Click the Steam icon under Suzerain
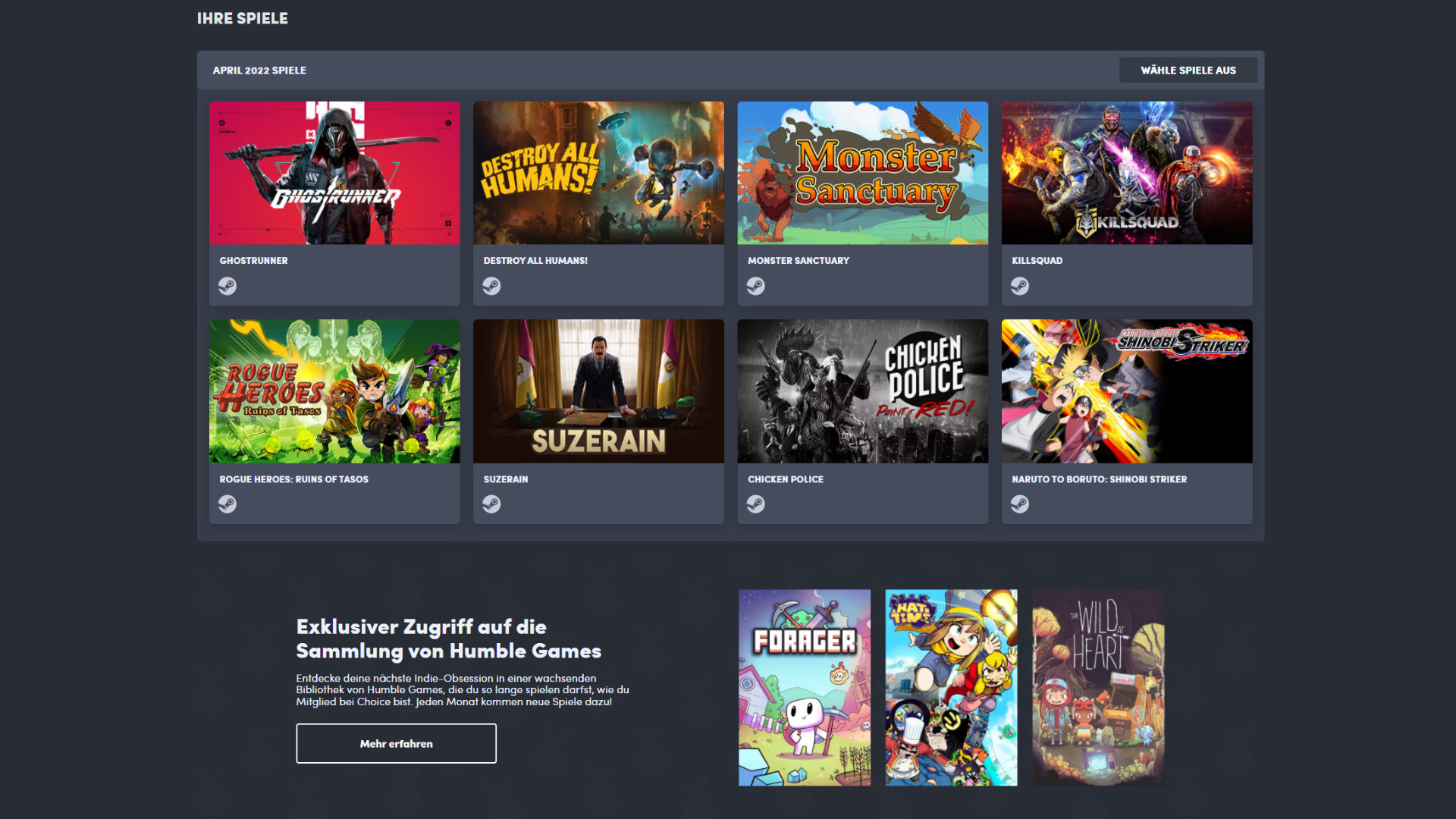The width and height of the screenshot is (1456, 819). 491,504
